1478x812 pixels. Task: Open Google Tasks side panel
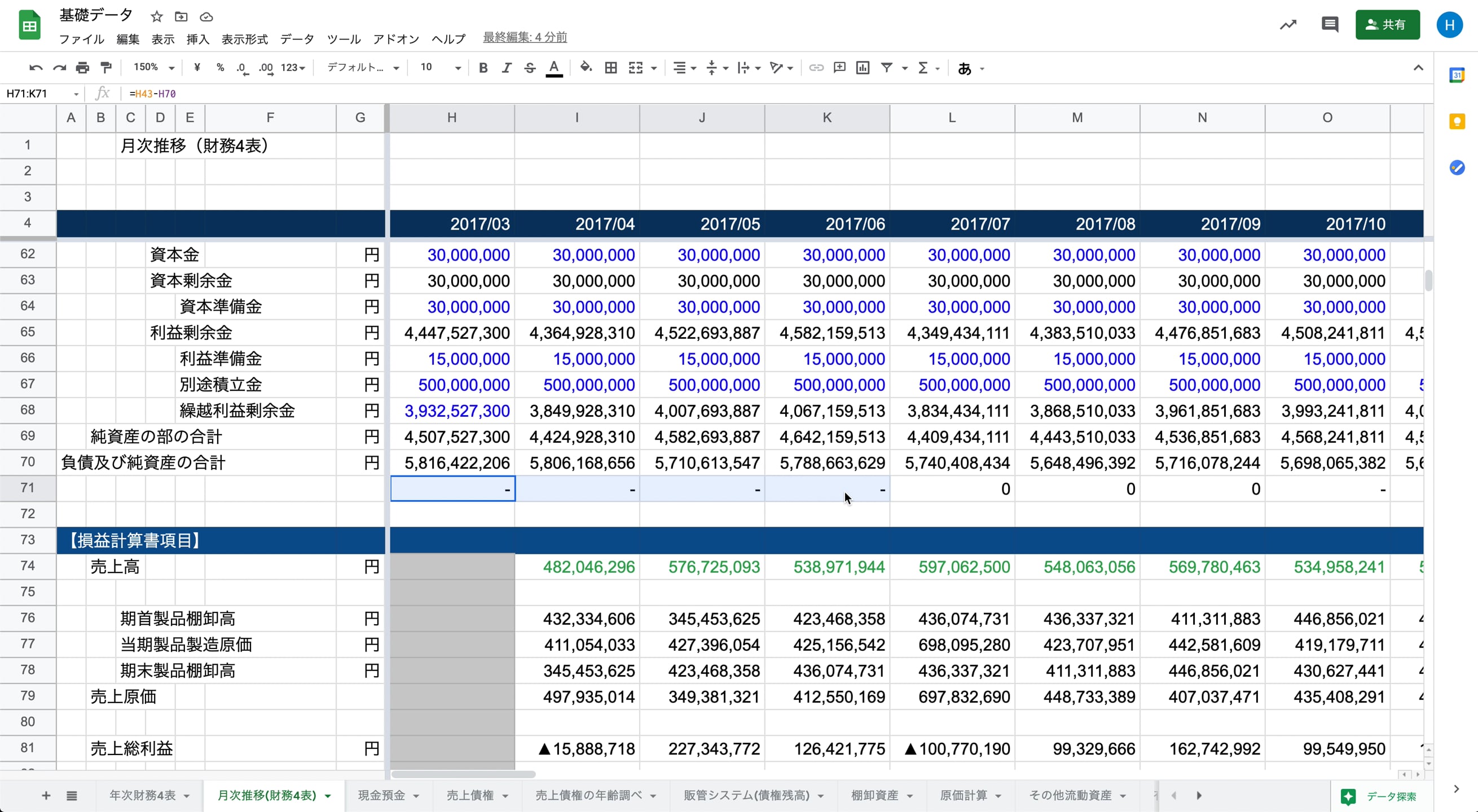(x=1457, y=167)
